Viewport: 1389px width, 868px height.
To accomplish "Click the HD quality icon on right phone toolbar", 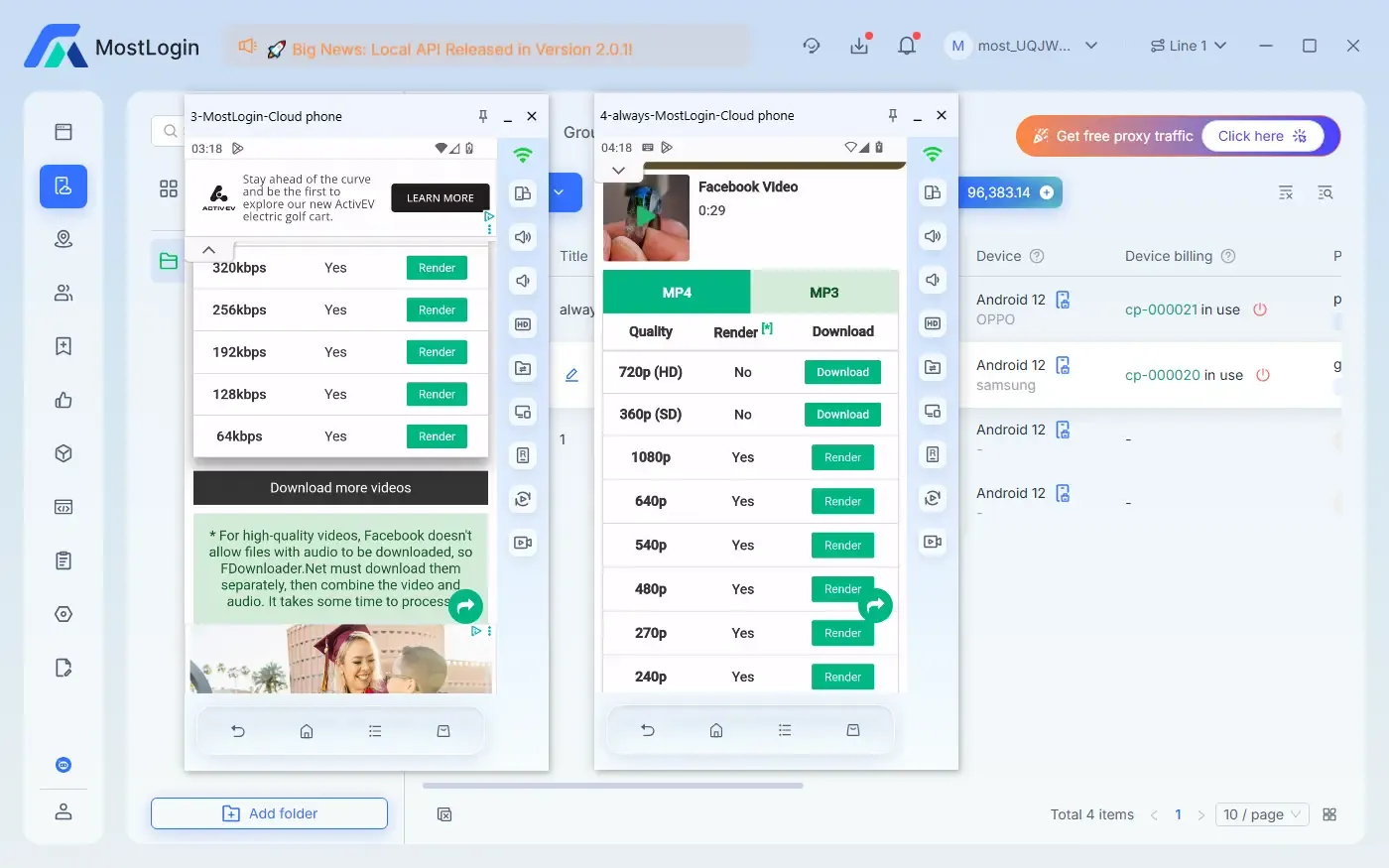I will (933, 323).
